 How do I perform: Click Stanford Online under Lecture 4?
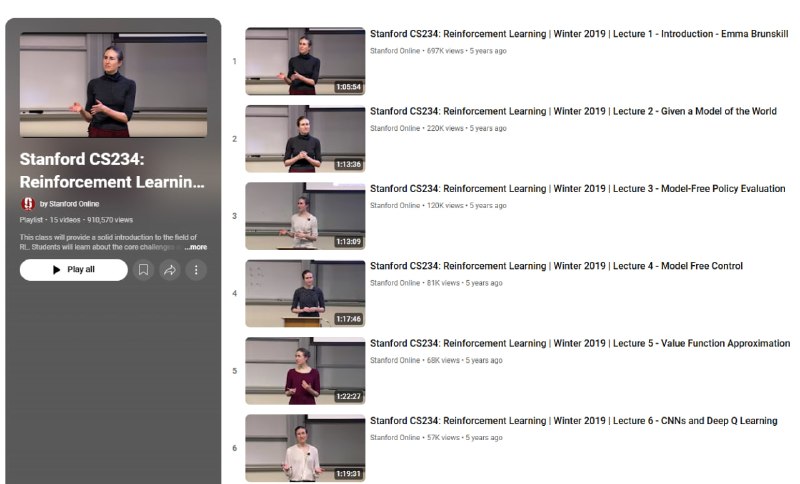pos(395,283)
